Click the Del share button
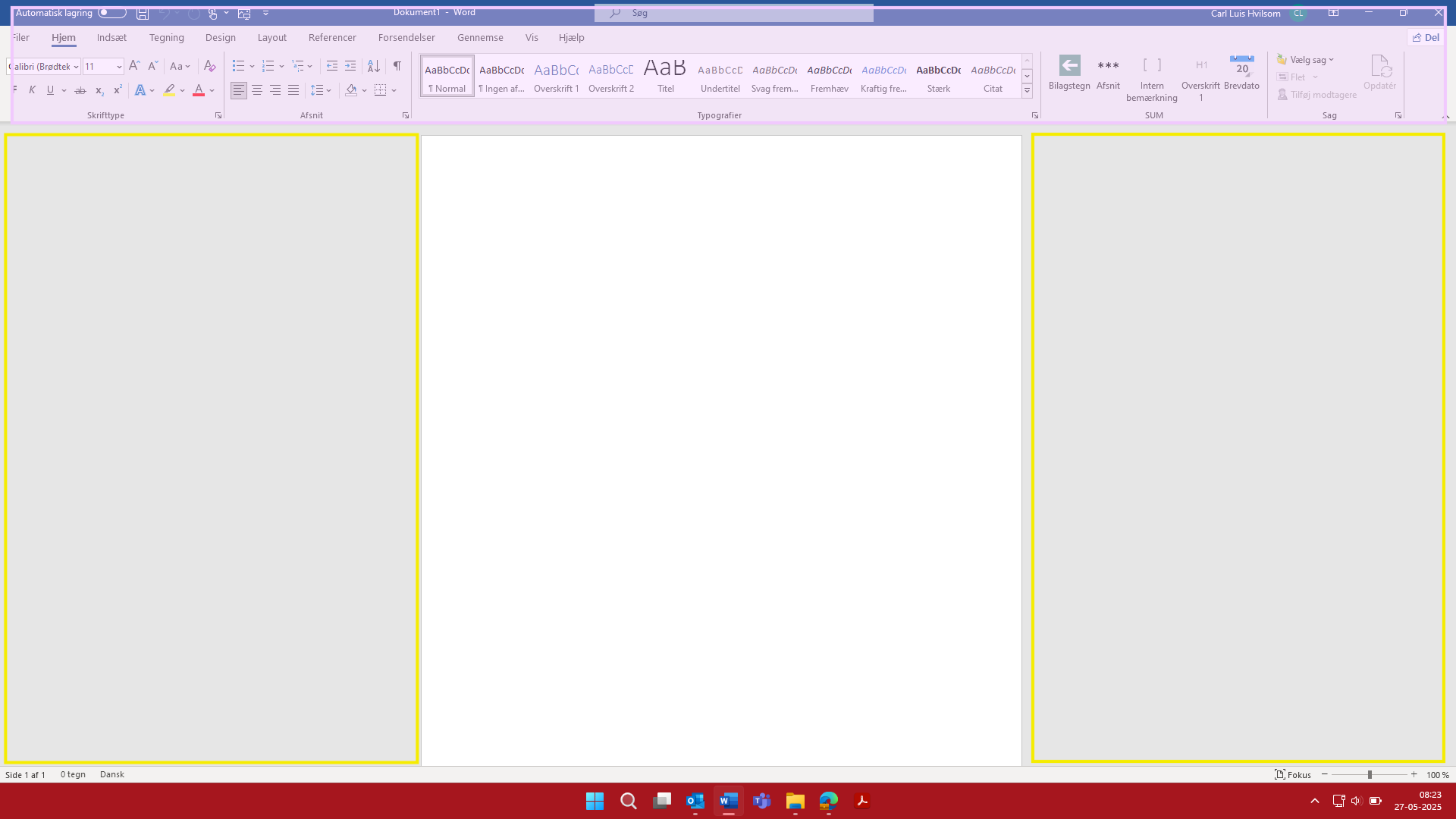 pos(1426,37)
